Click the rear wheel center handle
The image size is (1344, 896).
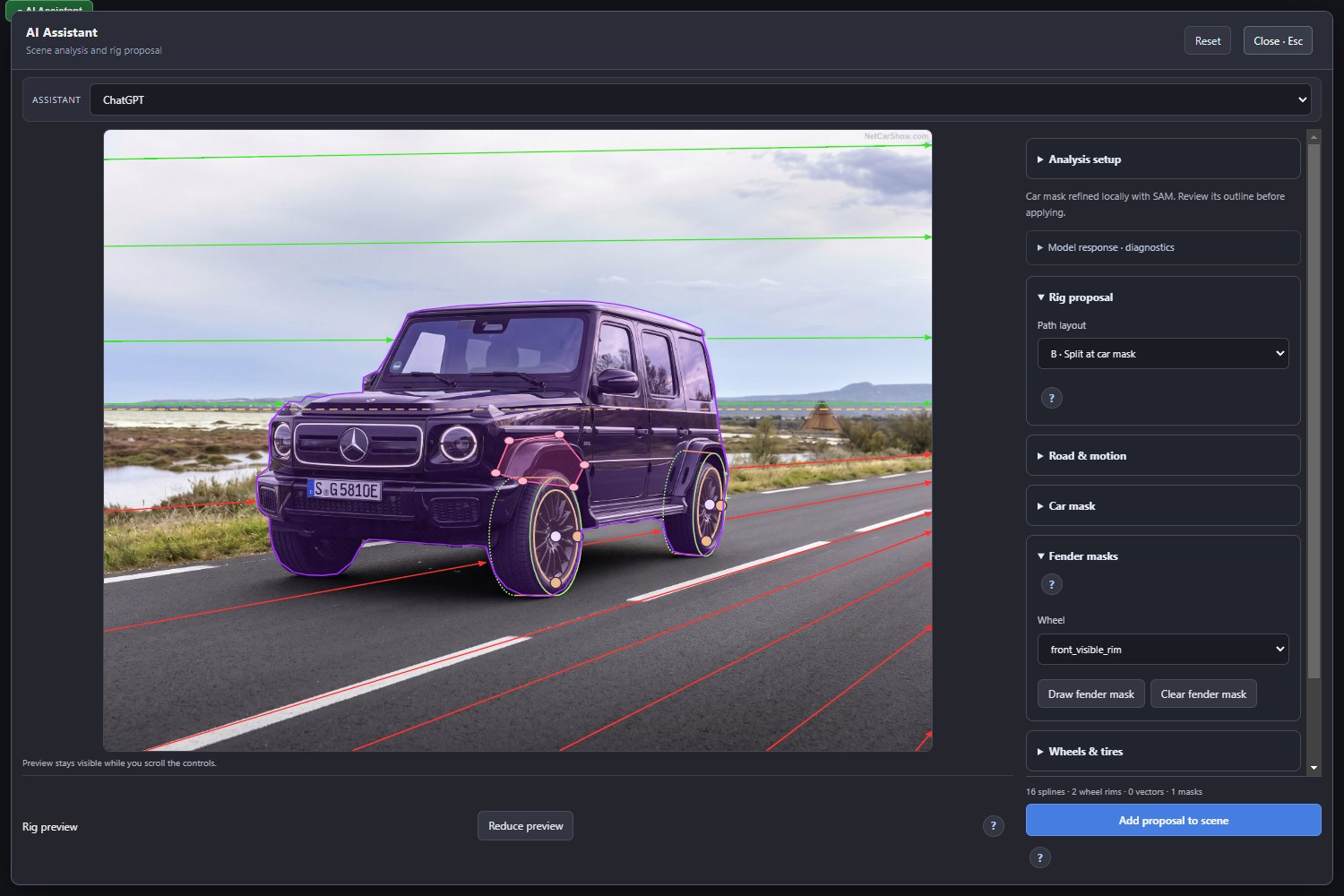click(x=710, y=505)
